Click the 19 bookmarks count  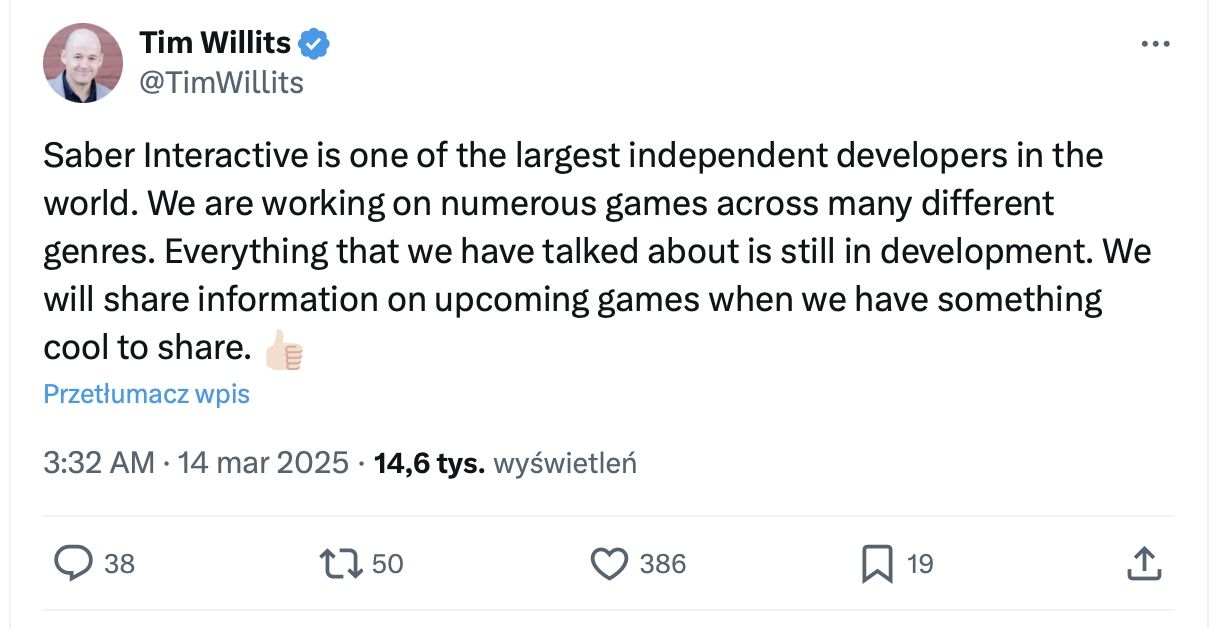click(x=920, y=564)
